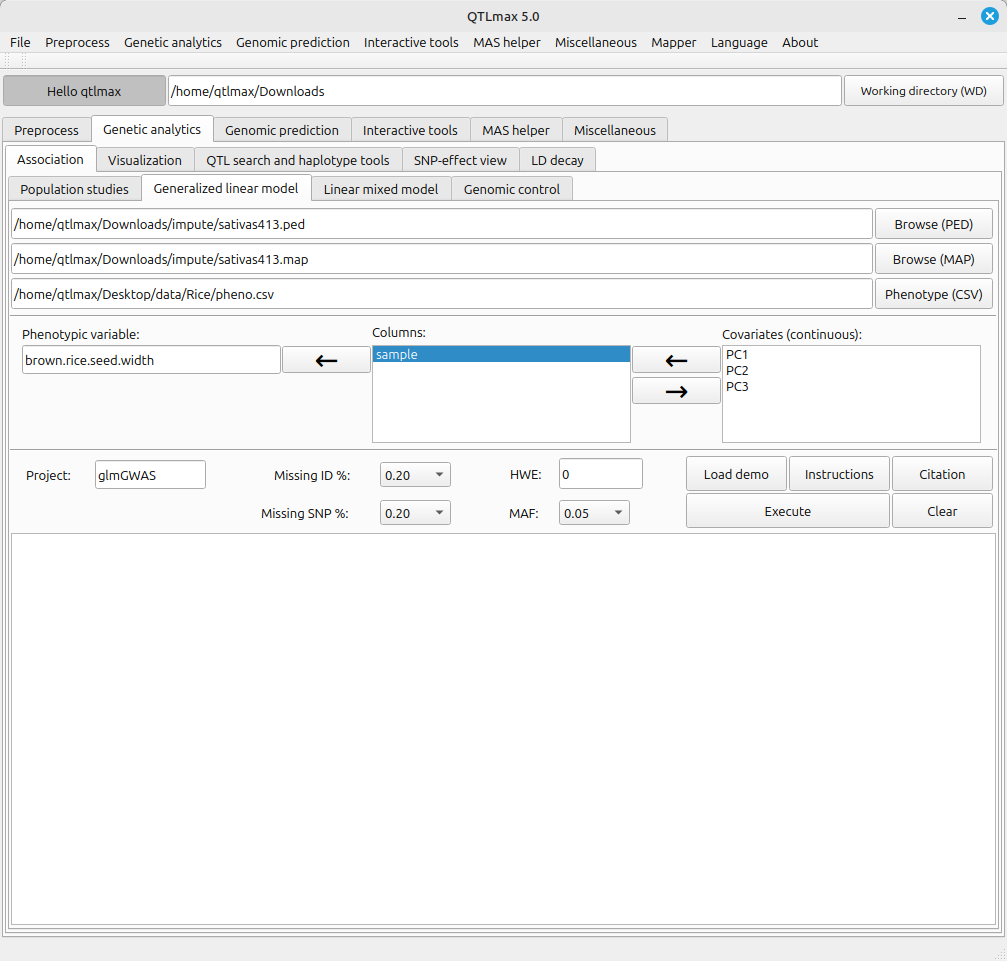This screenshot has height=961, width=1007.
Task: Click the HWE input field
Action: 600,475
